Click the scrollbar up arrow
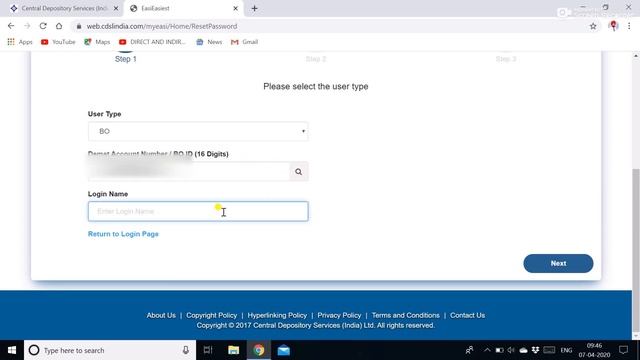640x360 pixels. [636, 55]
